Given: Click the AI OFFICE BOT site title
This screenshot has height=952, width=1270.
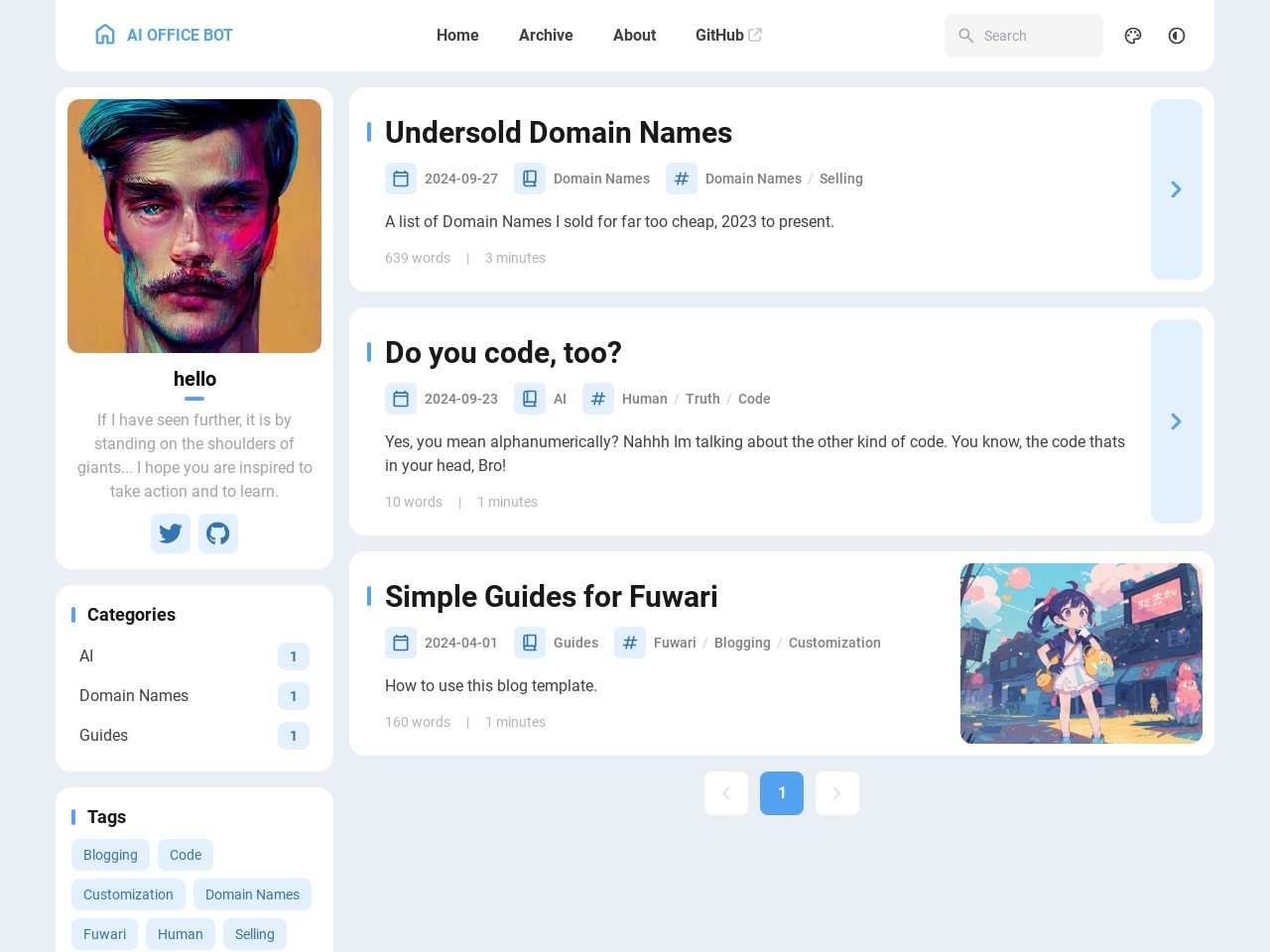Looking at the screenshot, I should 180,35.
